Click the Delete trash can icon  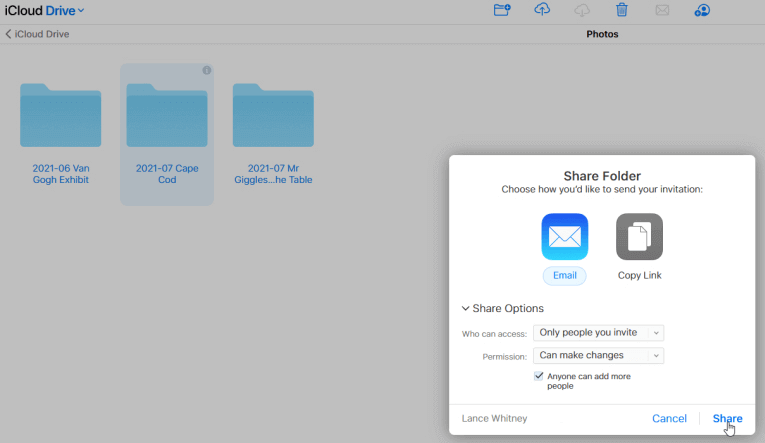pyautogui.click(x=622, y=10)
